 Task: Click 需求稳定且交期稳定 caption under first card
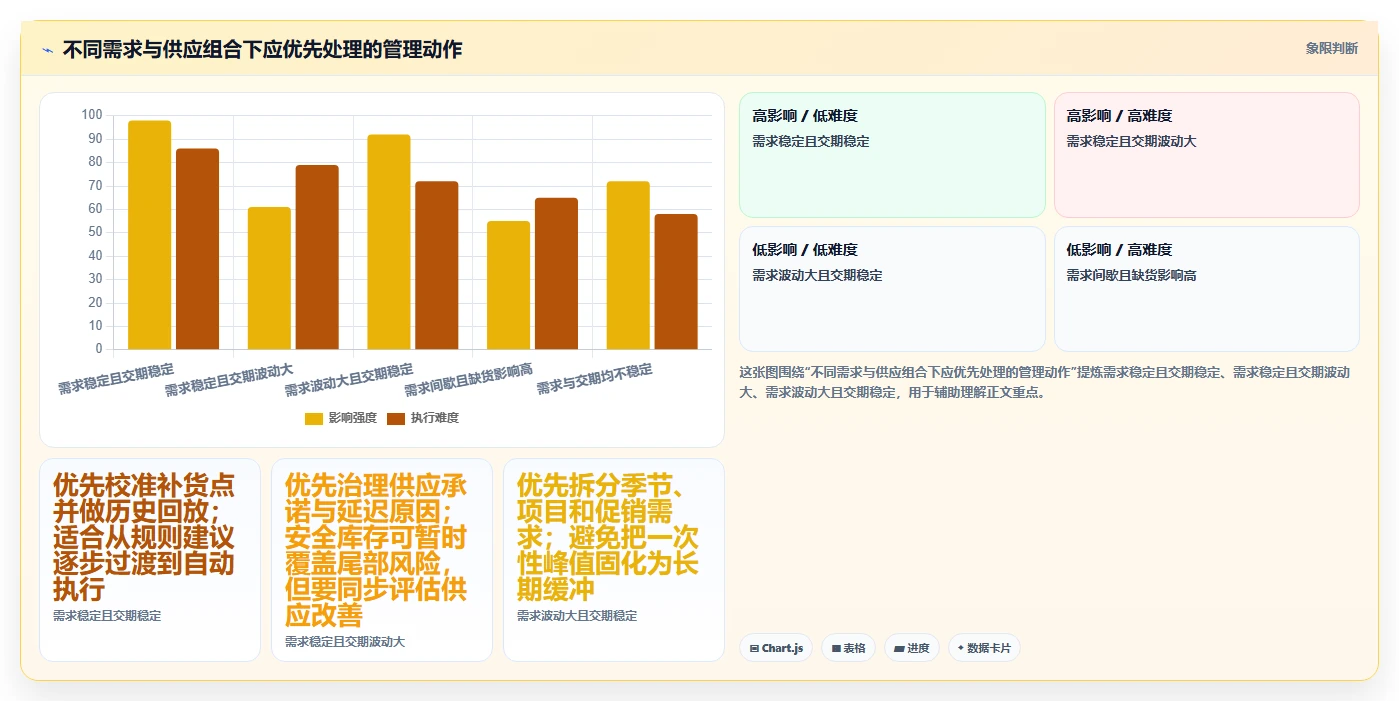pyautogui.click(x=107, y=616)
